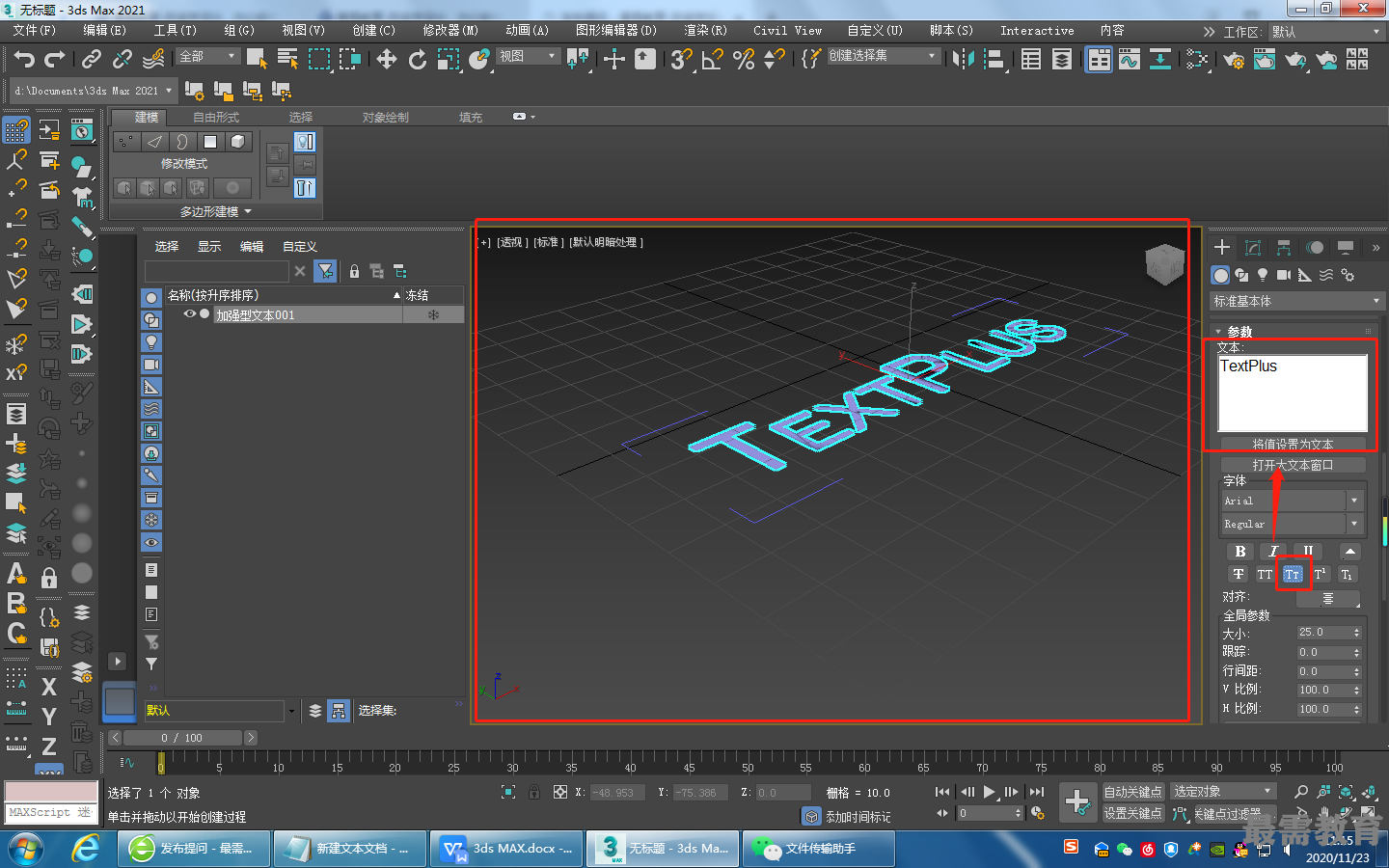Select the Shapes category icon
The height and width of the screenshot is (868, 1389).
pos(1241,275)
